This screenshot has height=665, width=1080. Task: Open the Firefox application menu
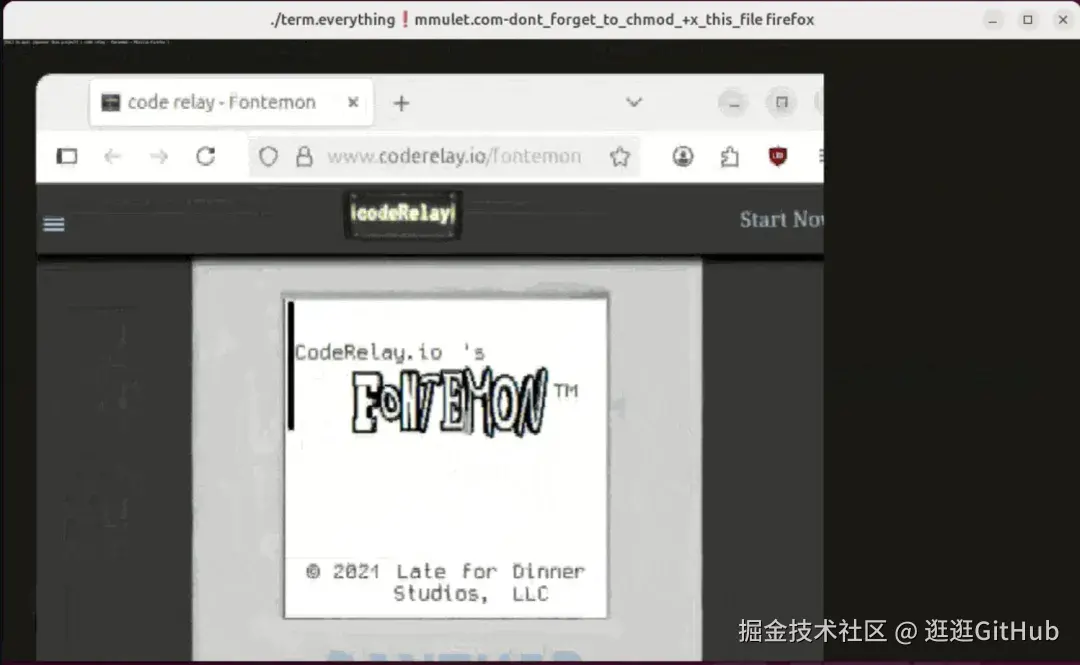(820, 156)
